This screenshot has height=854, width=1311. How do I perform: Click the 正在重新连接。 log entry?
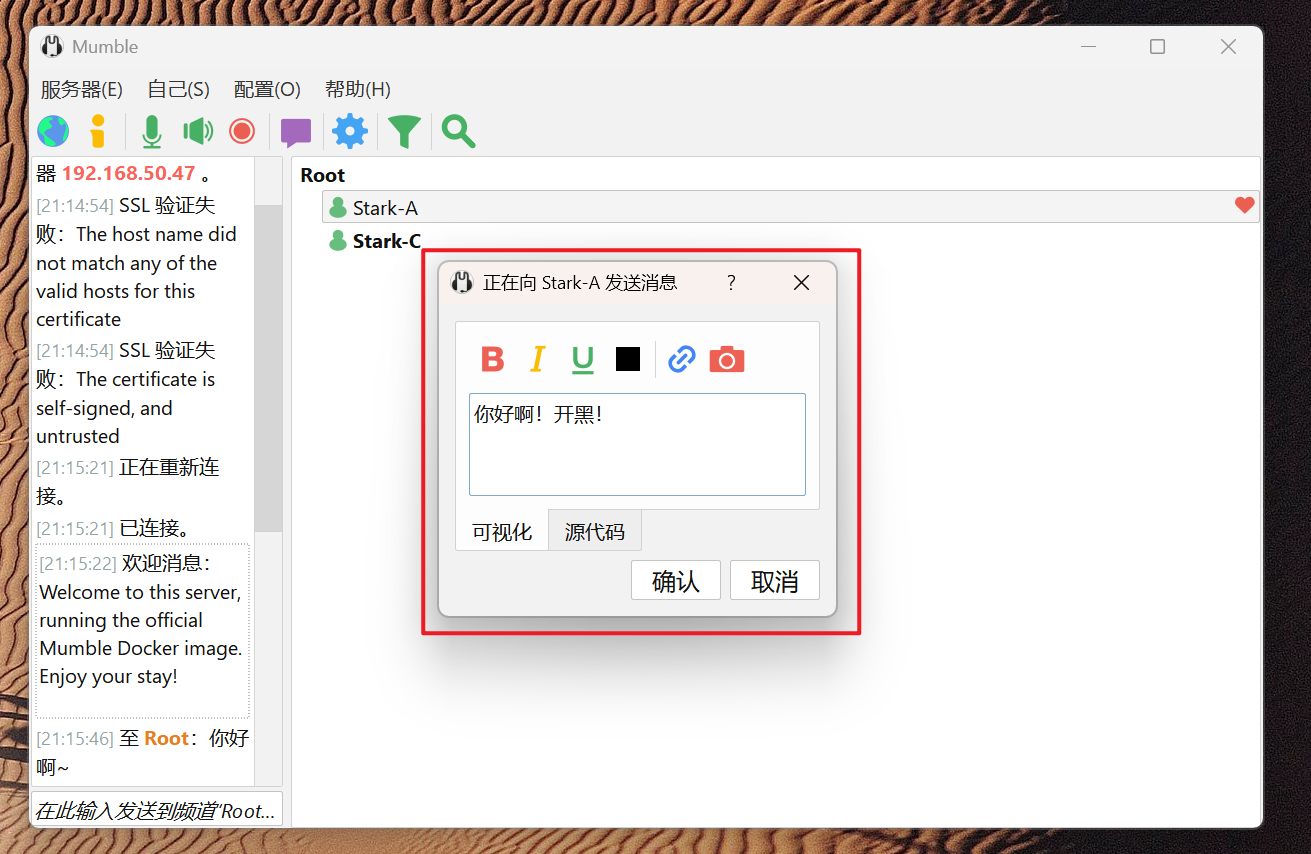(127, 481)
